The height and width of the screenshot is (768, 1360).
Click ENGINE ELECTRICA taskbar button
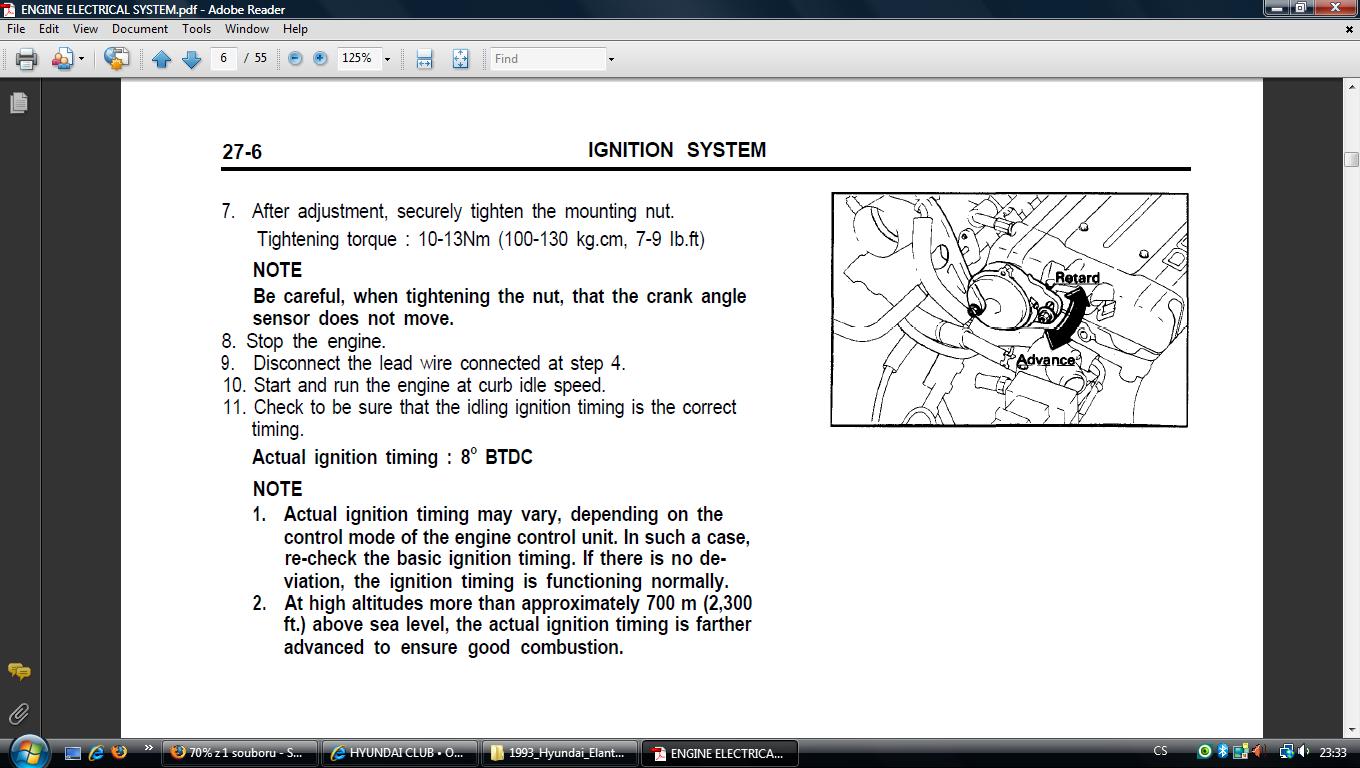click(x=721, y=753)
